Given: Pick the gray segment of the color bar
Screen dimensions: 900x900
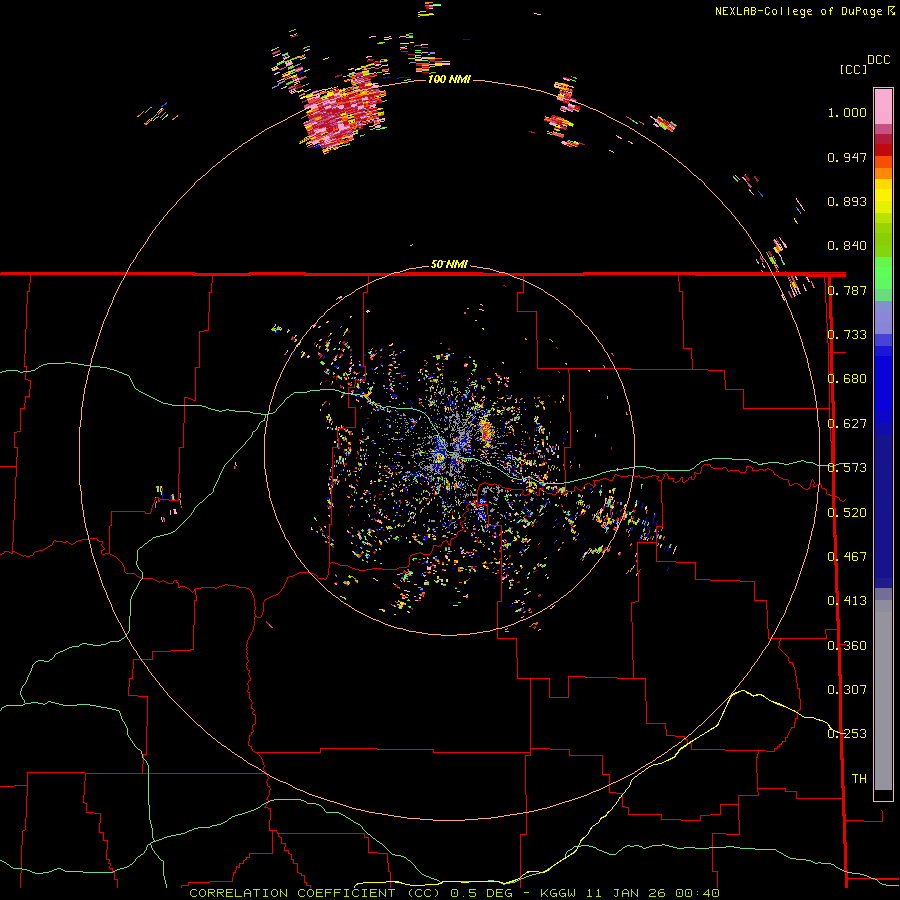Looking at the screenshot, I should pyautogui.click(x=883, y=695).
